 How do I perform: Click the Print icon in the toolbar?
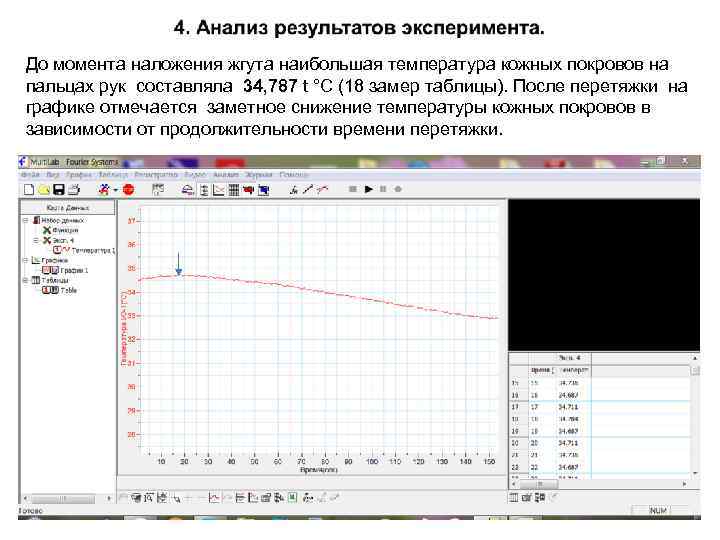[x=74, y=189]
